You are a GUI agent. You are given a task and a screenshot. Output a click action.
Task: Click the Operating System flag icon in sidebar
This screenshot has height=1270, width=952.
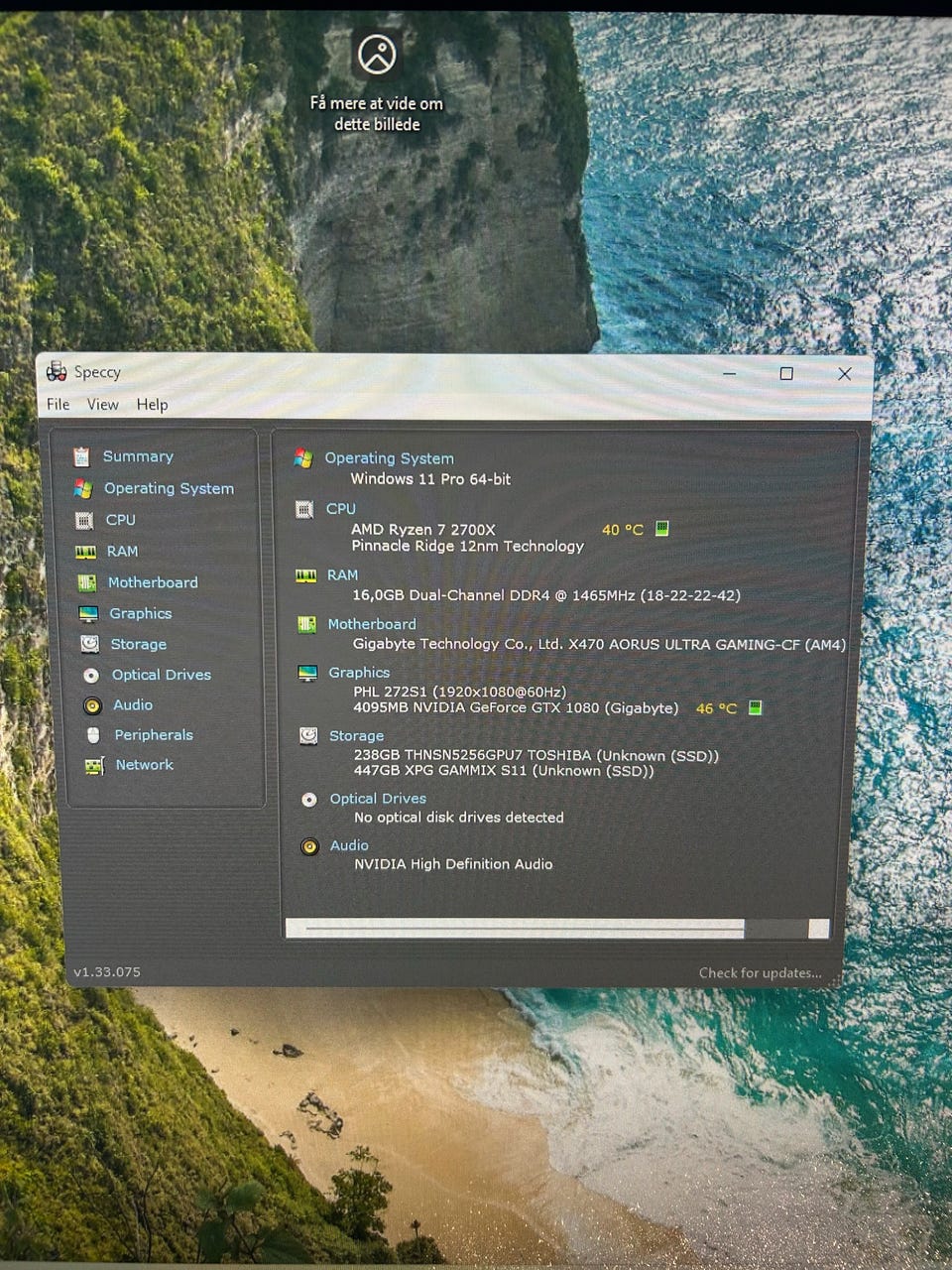(x=83, y=488)
